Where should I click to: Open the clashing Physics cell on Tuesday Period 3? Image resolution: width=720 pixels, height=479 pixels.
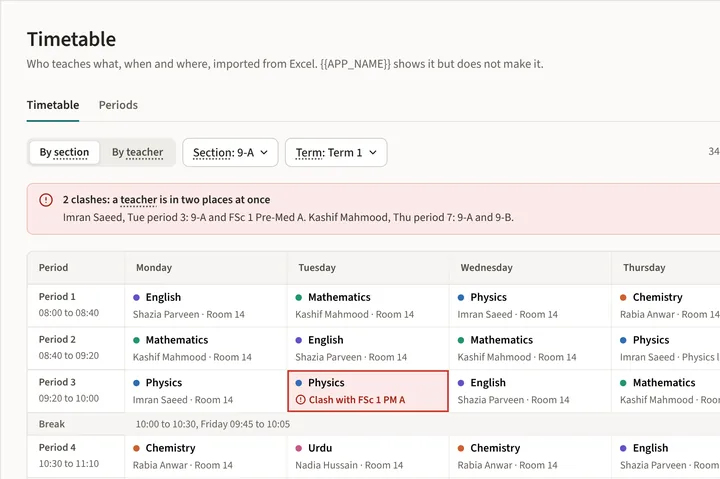point(368,391)
